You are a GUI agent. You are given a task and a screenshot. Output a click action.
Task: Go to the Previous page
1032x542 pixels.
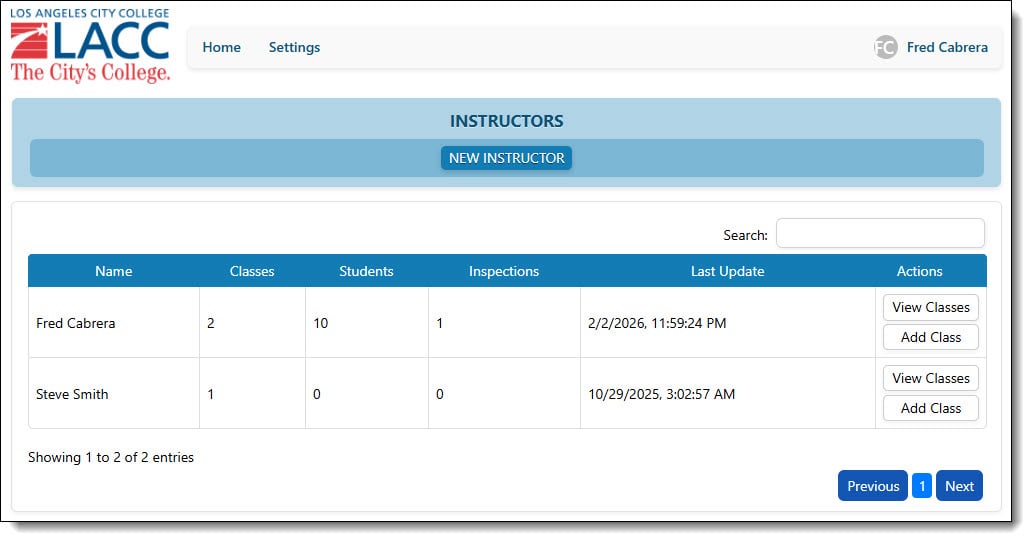[872, 486]
